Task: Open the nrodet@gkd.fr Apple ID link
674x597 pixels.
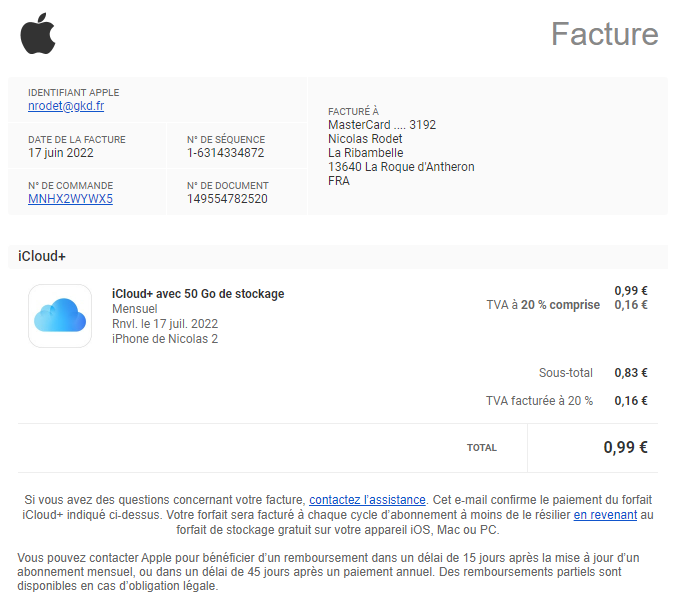Action: (66, 106)
